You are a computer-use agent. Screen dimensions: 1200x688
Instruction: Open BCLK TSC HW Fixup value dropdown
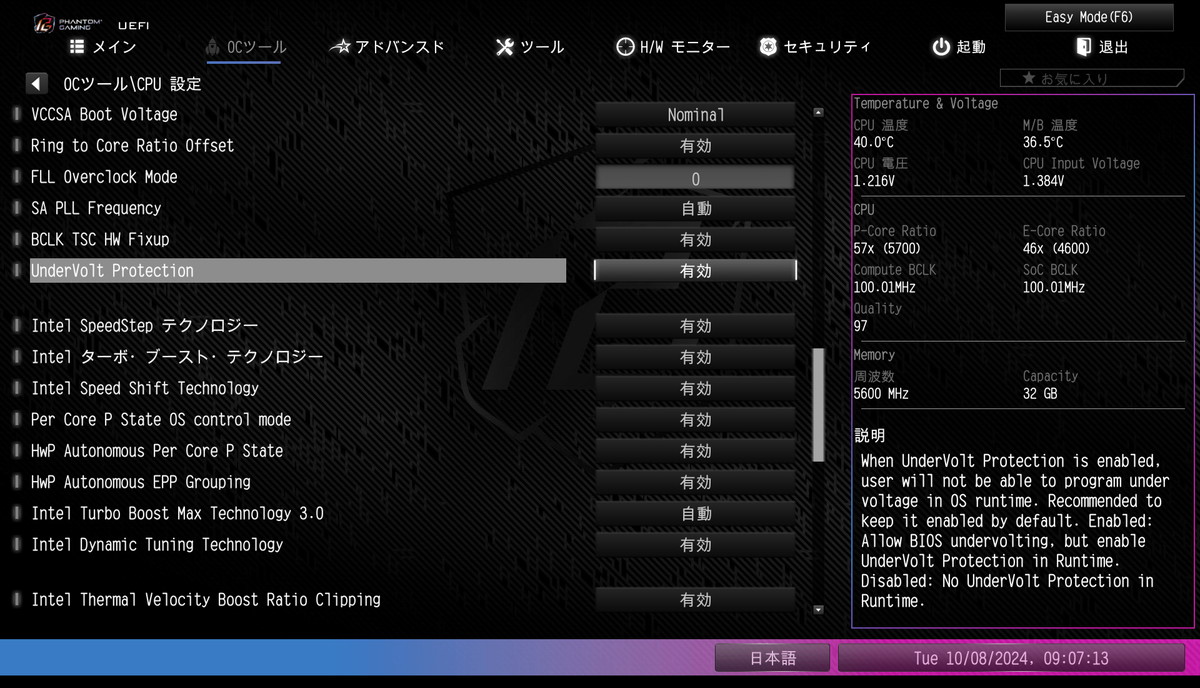pos(696,240)
